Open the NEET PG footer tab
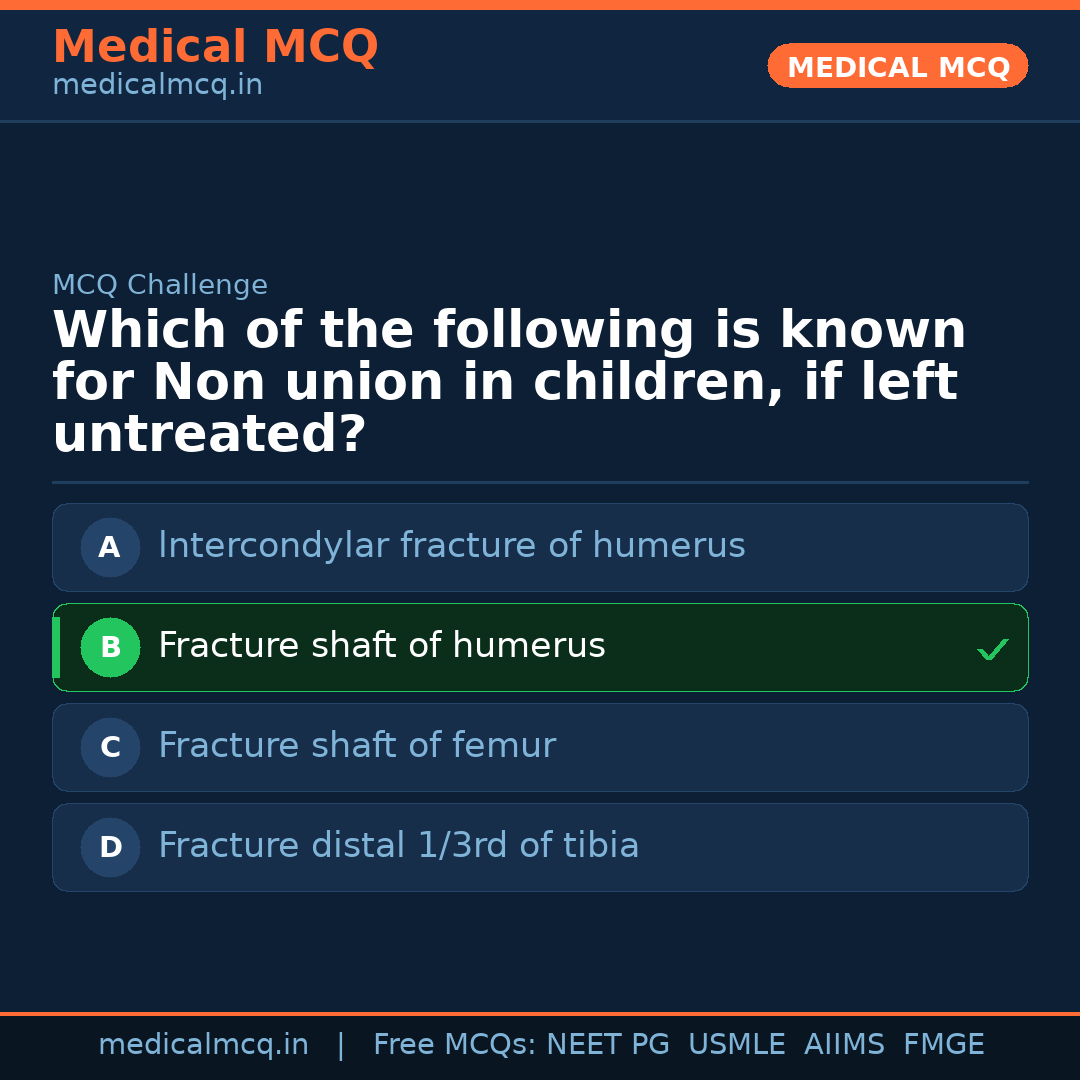This screenshot has height=1080, width=1080. (607, 1044)
